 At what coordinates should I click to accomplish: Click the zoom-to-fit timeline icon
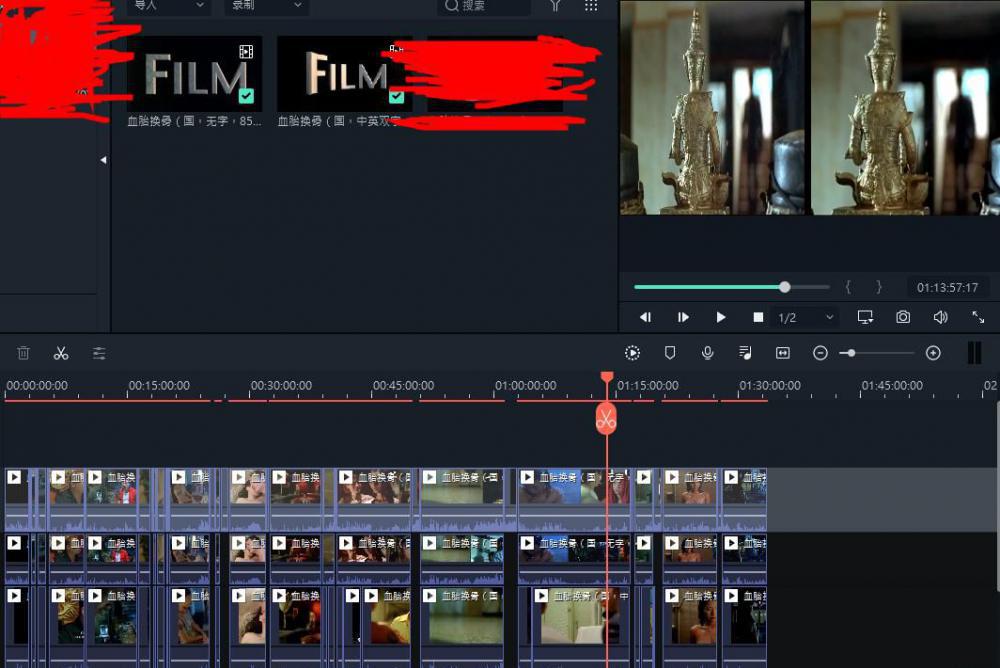click(x=783, y=353)
